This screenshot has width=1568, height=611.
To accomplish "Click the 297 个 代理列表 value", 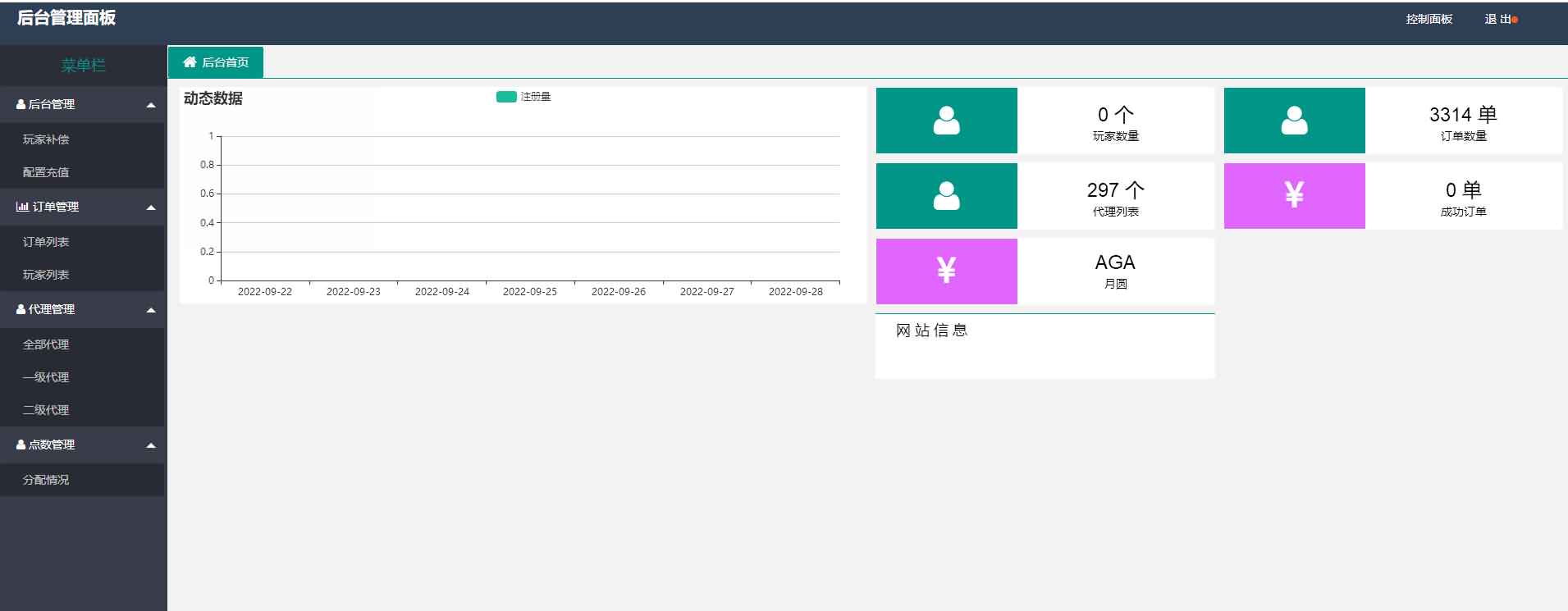I will tap(1116, 189).
